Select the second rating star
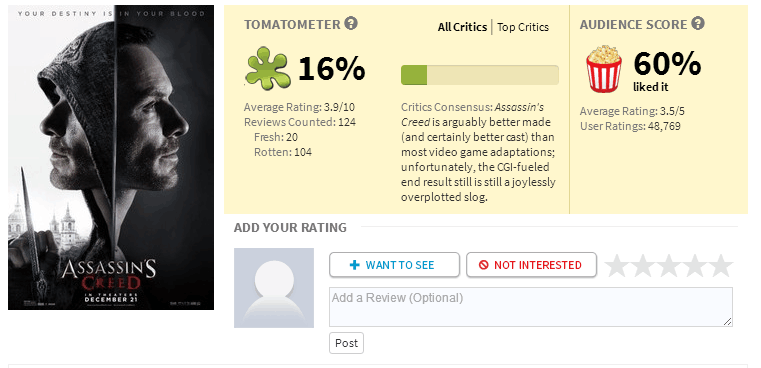The height and width of the screenshot is (368, 761). (x=643, y=266)
